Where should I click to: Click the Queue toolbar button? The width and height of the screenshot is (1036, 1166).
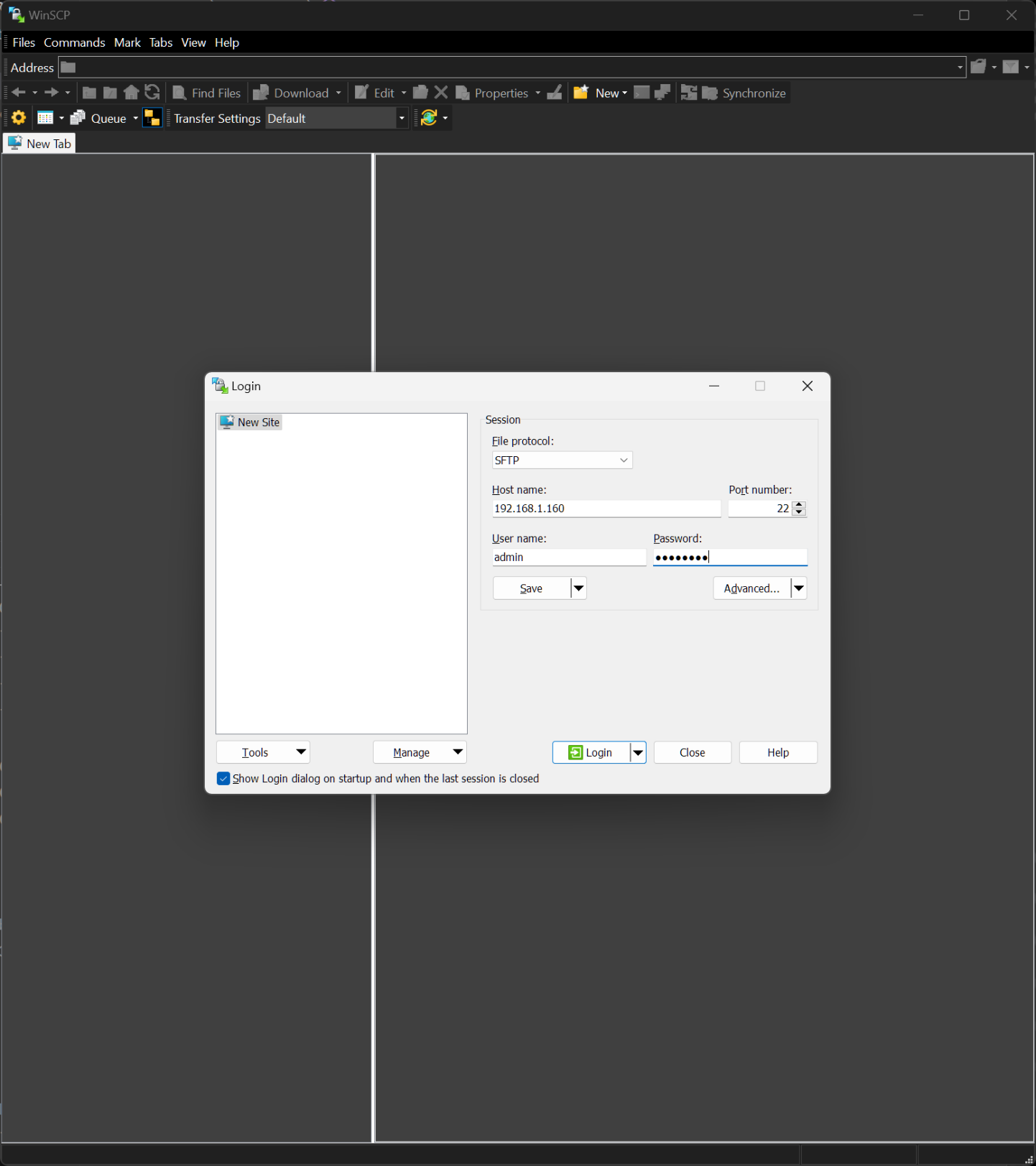(98, 118)
